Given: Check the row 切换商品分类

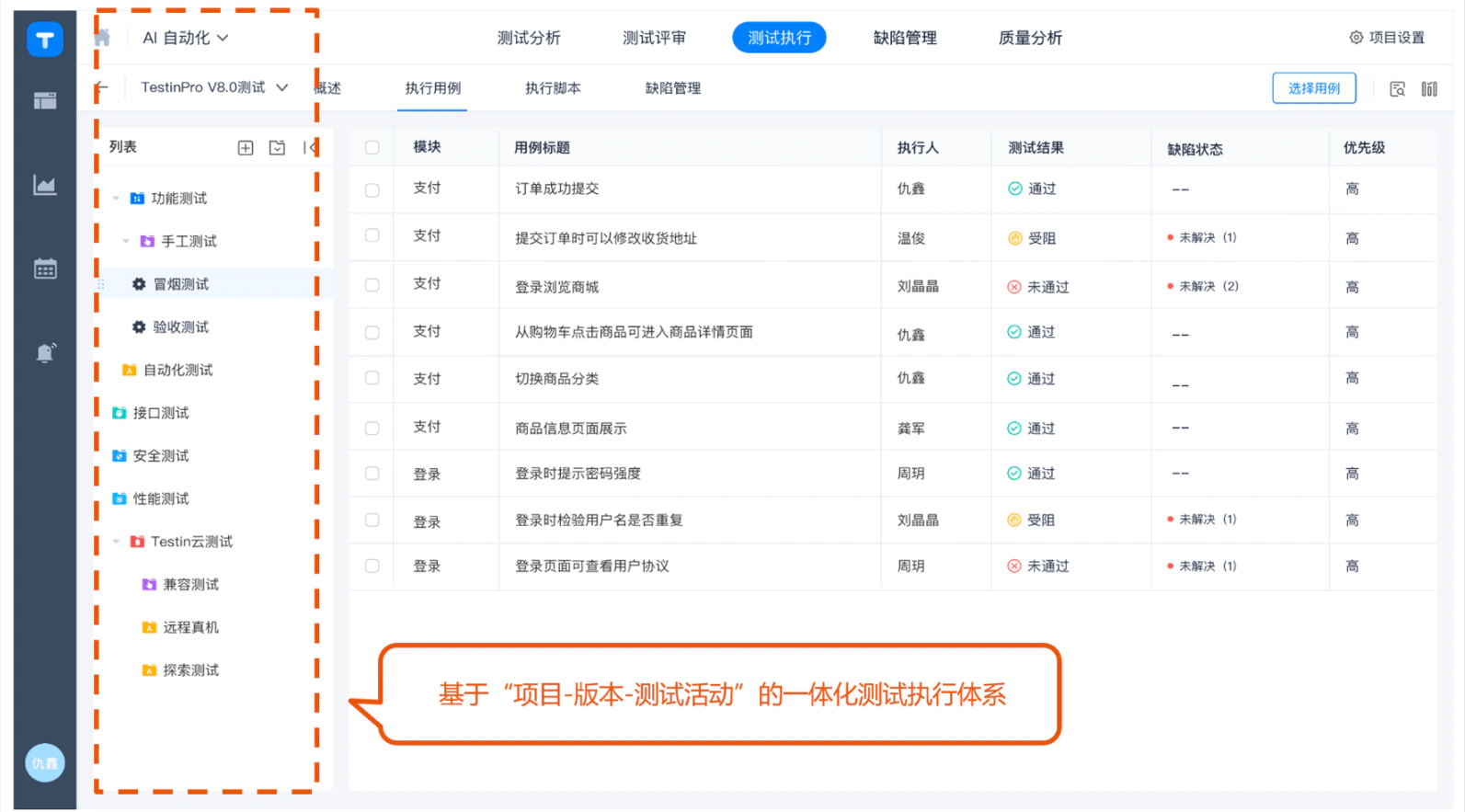Looking at the screenshot, I should (x=372, y=378).
